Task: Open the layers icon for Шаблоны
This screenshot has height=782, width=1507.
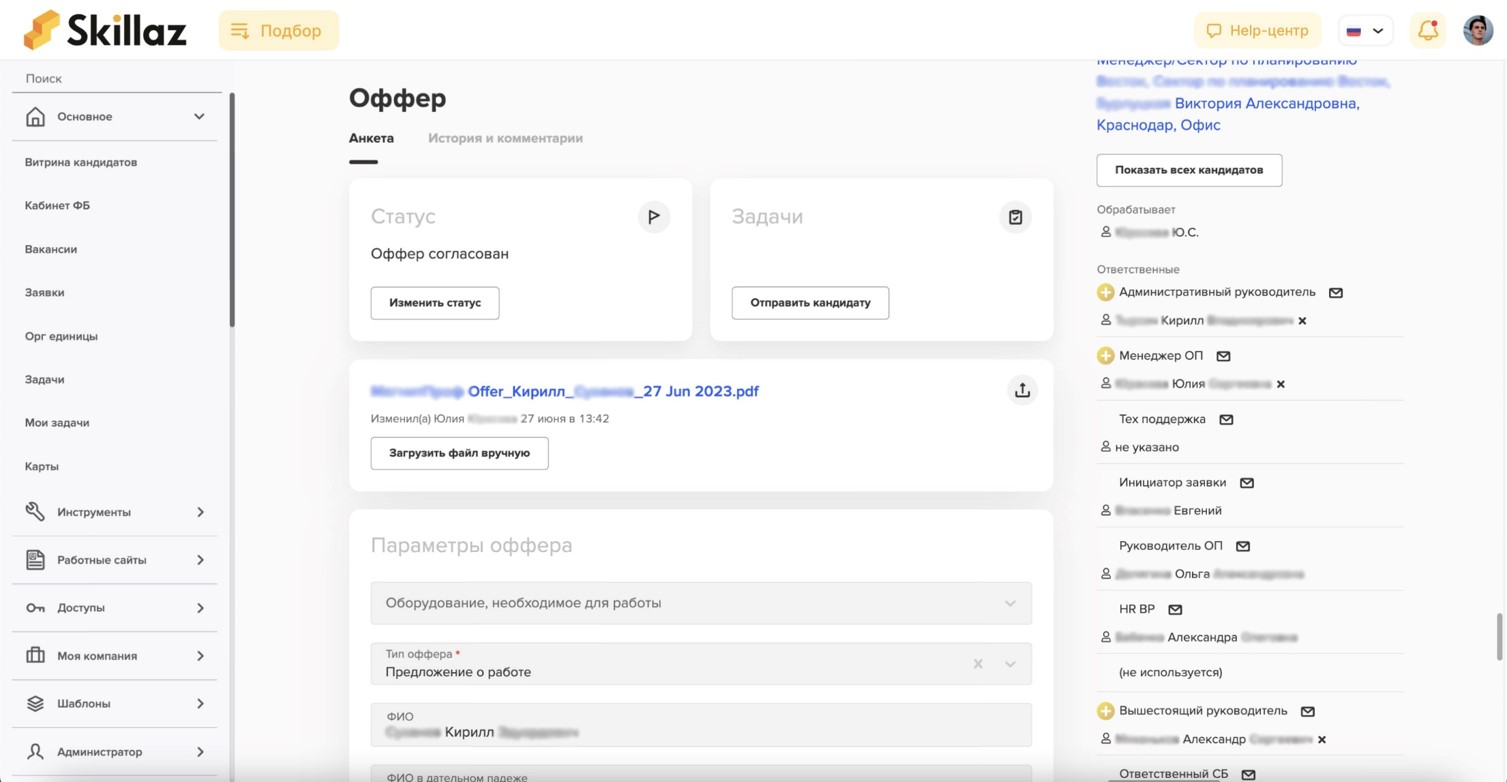Action: (x=36, y=703)
